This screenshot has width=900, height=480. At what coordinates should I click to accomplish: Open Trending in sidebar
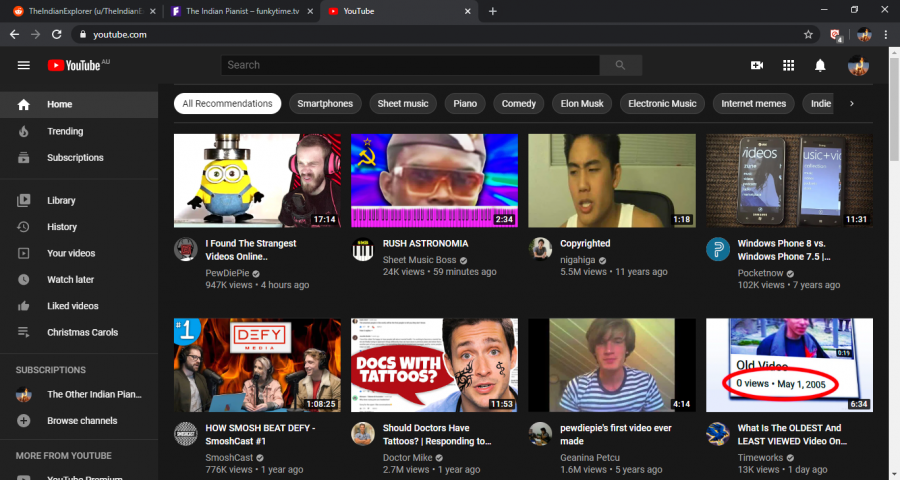[x=79, y=131]
